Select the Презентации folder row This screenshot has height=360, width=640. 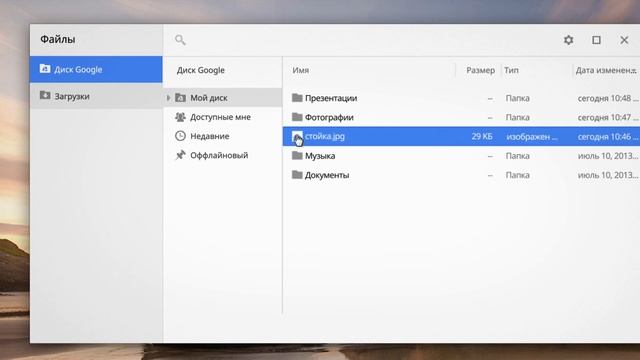coord(461,98)
